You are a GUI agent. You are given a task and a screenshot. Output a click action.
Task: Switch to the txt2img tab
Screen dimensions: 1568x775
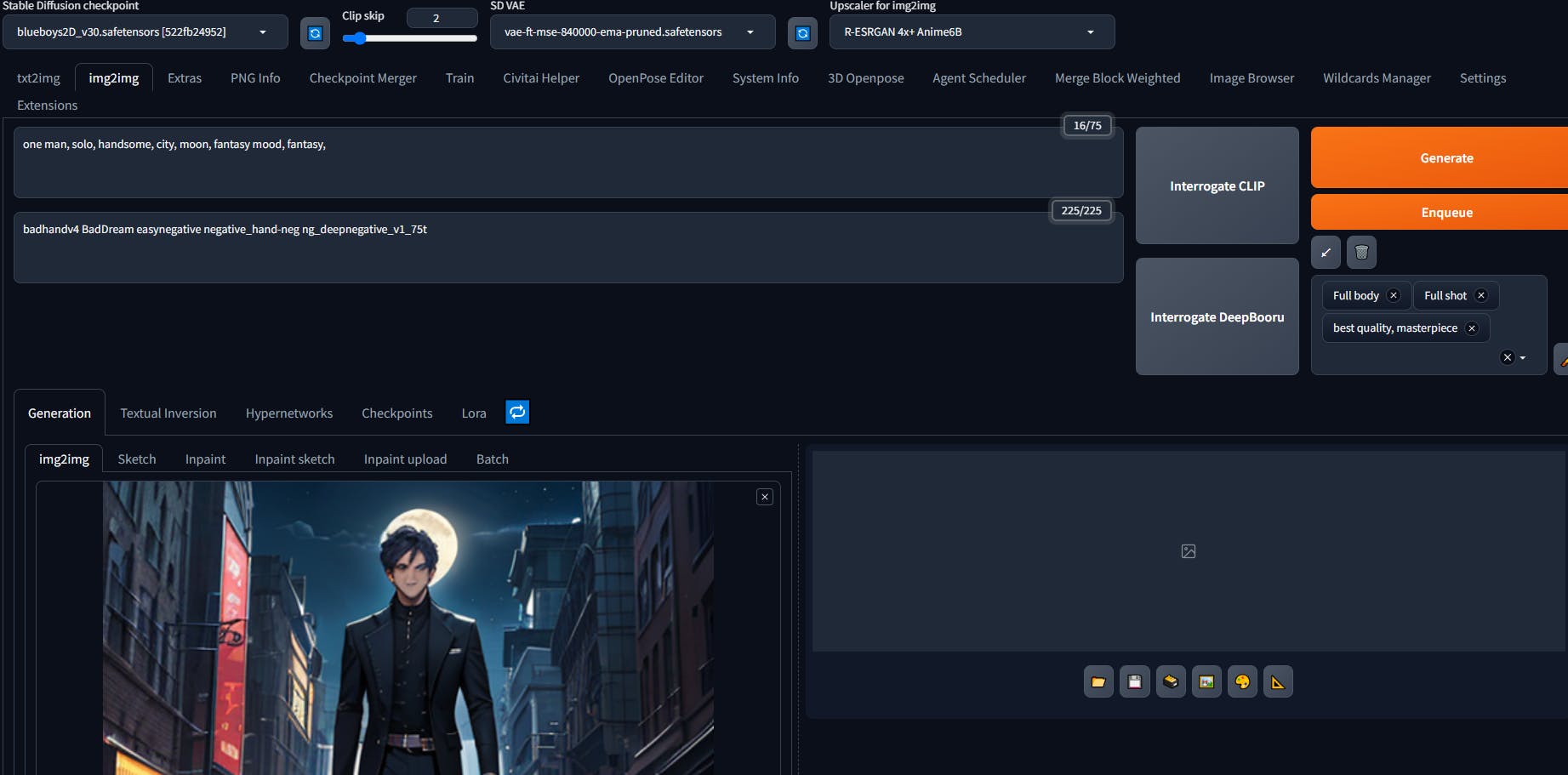pos(38,78)
